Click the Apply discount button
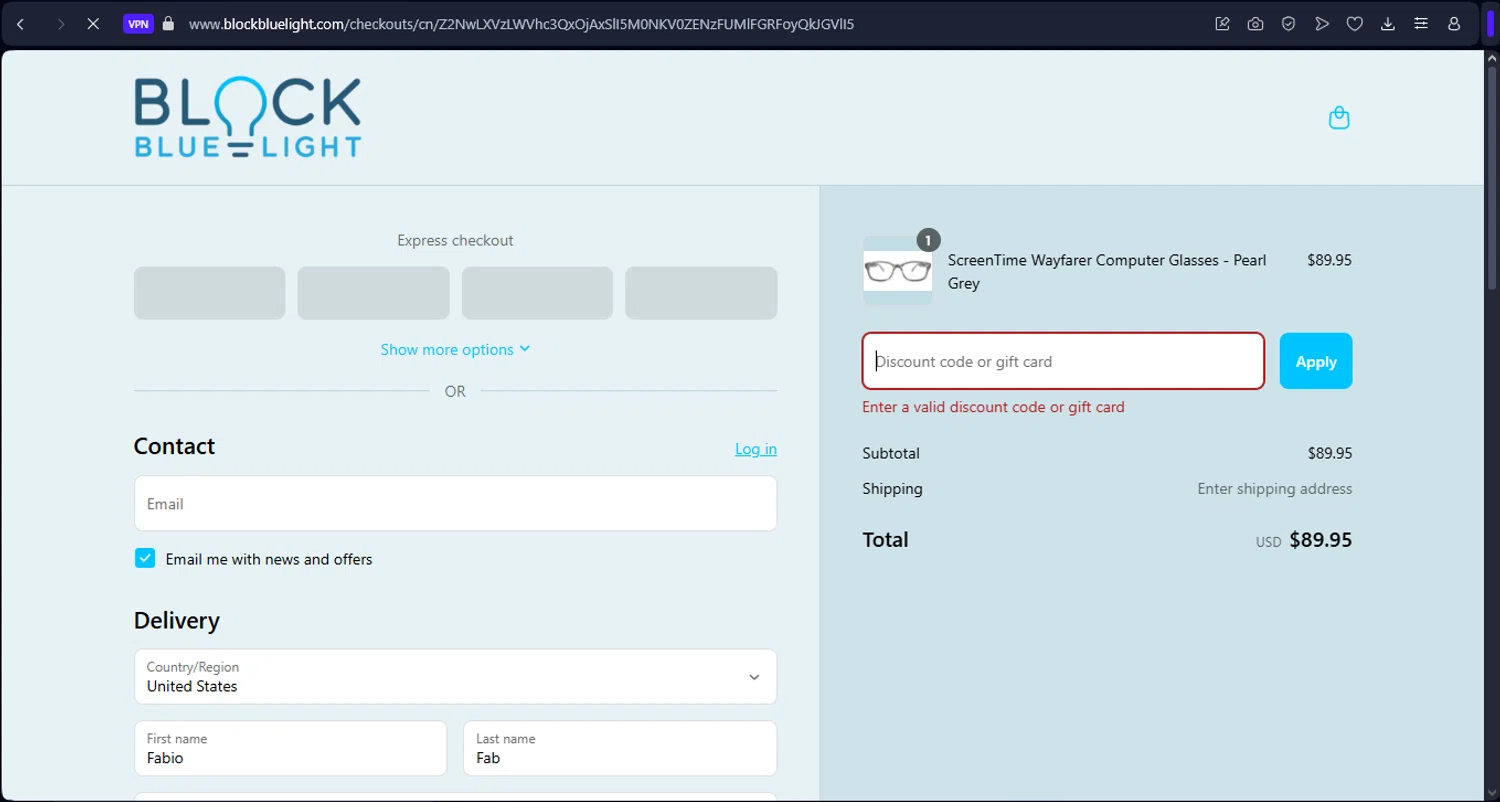The image size is (1500, 802). (1316, 361)
